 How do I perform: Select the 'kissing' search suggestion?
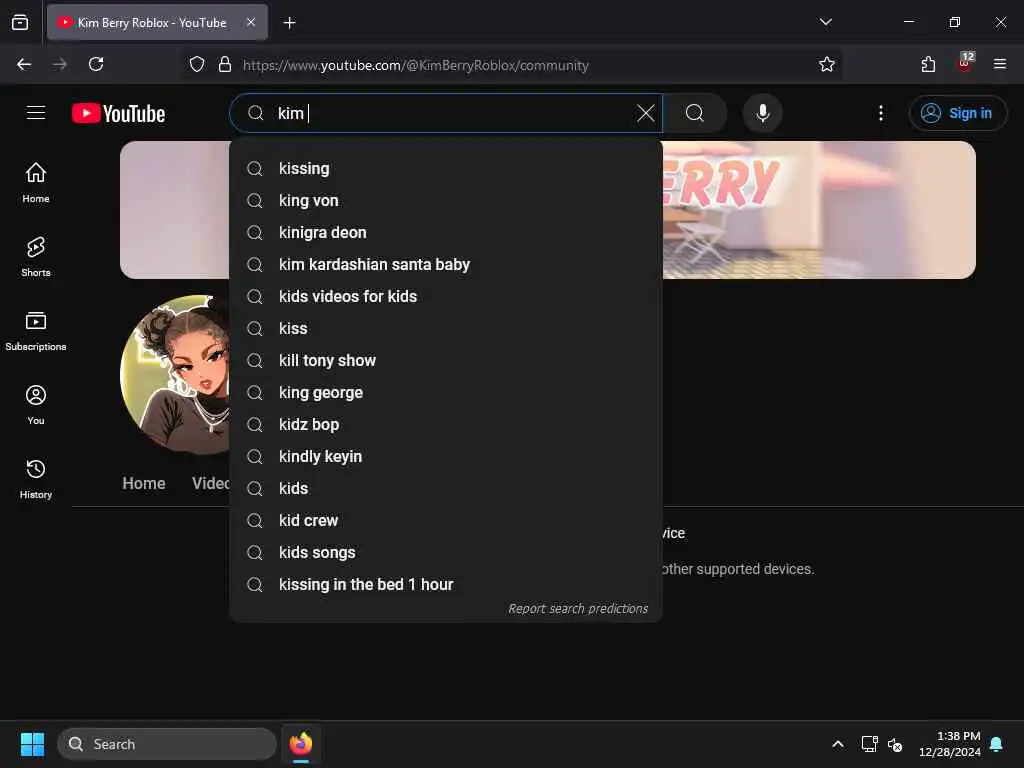[446, 168]
